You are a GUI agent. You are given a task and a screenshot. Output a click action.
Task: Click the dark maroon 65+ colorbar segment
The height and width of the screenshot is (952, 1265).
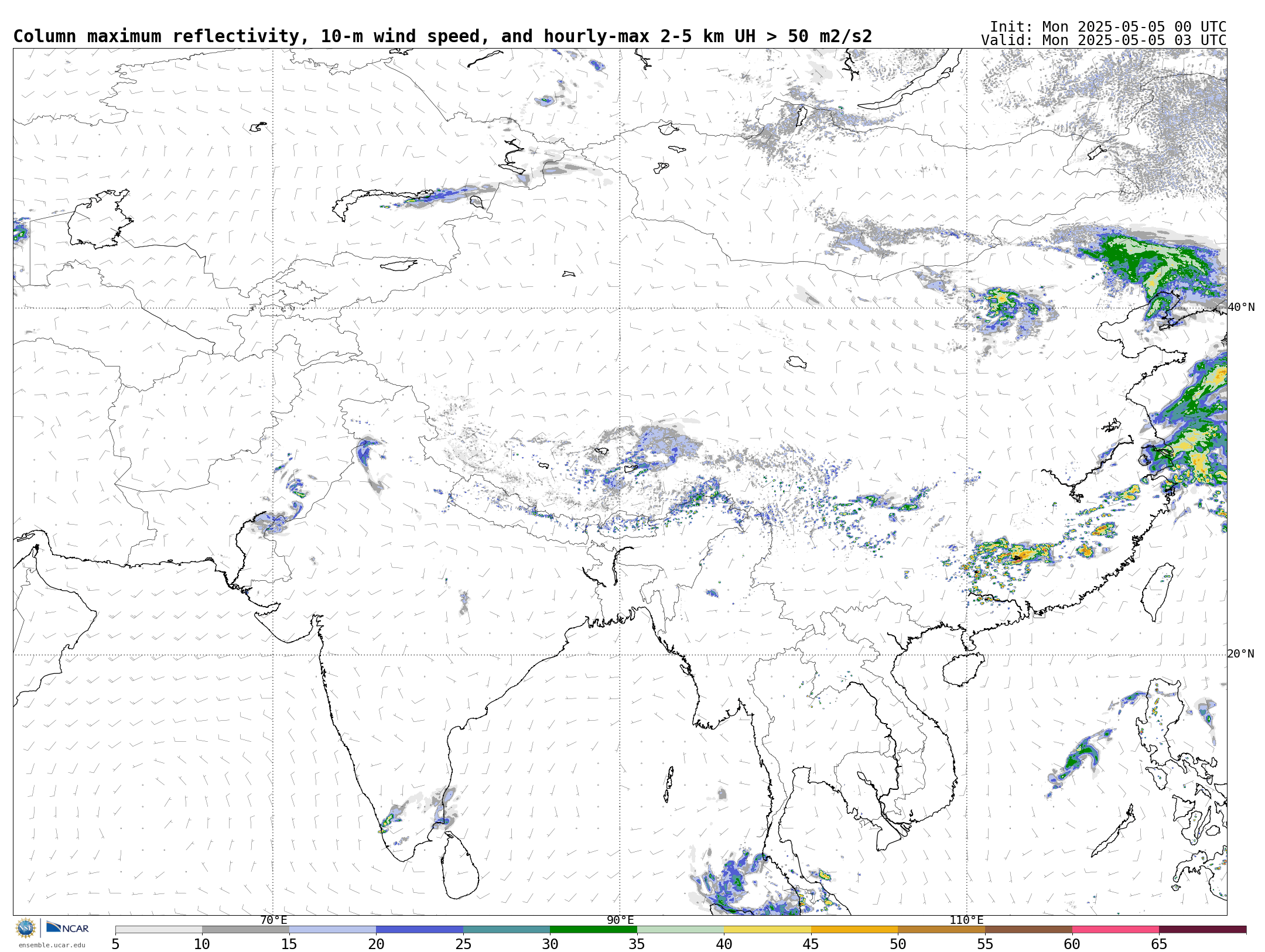1202,930
